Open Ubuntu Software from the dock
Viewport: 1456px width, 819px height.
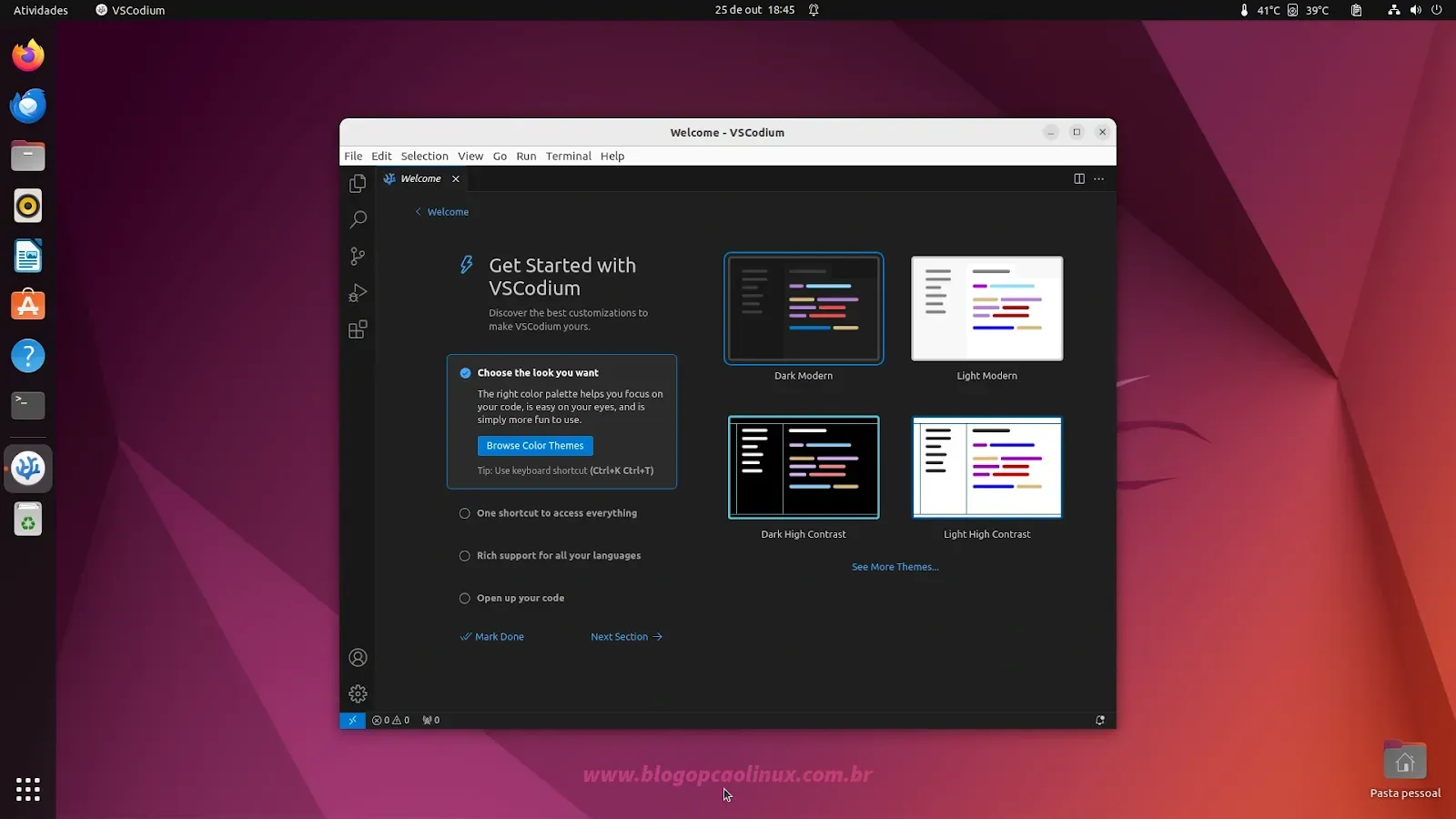tap(28, 306)
